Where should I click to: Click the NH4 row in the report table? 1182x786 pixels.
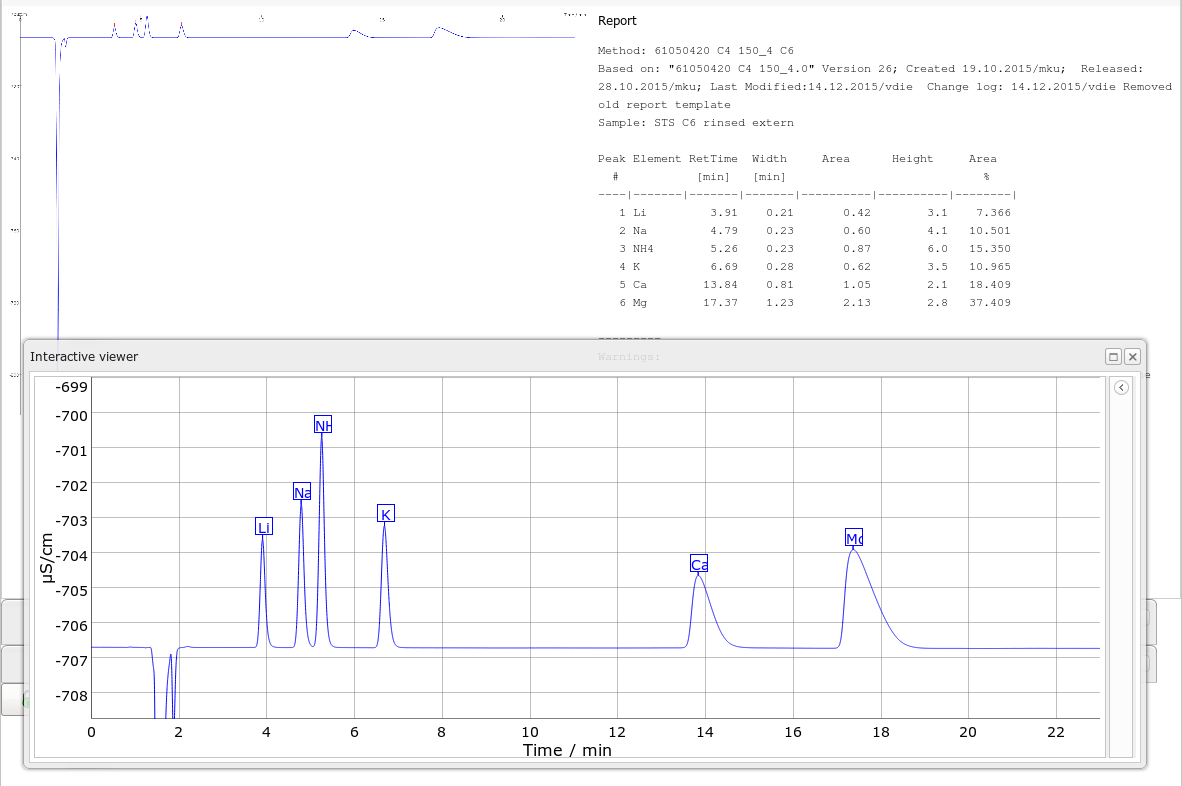pyautogui.click(x=805, y=249)
